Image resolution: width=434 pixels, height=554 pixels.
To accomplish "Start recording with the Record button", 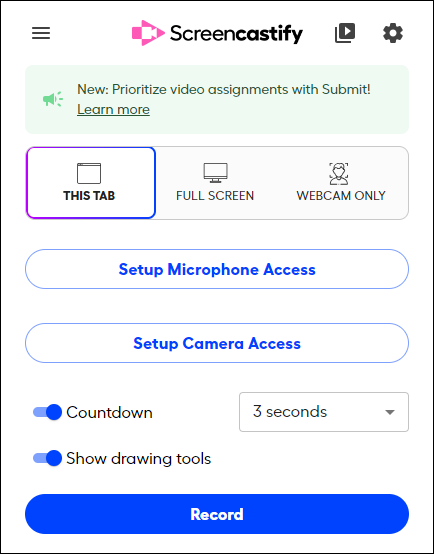I will 217,514.
